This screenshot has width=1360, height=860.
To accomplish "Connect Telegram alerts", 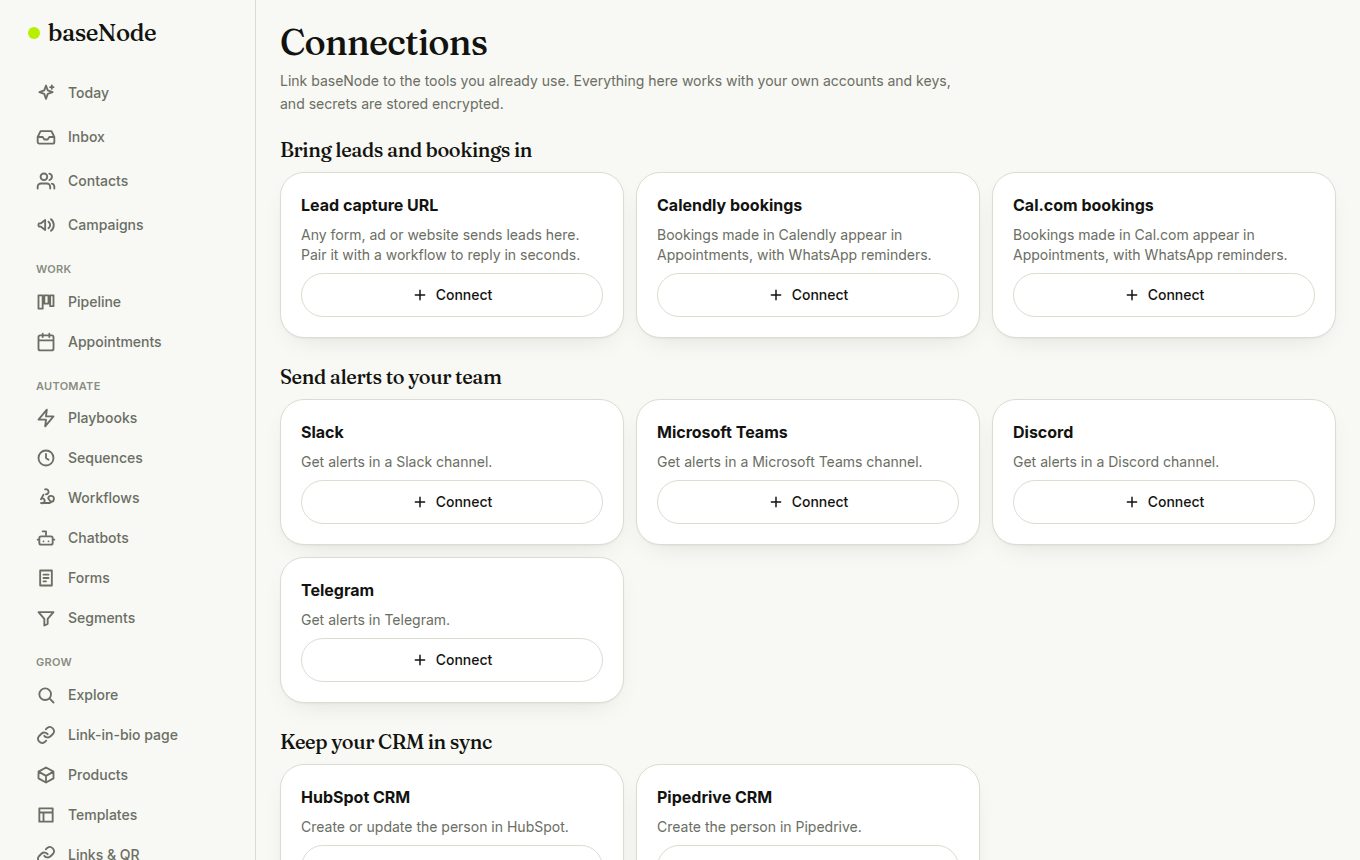I will click(x=452, y=660).
